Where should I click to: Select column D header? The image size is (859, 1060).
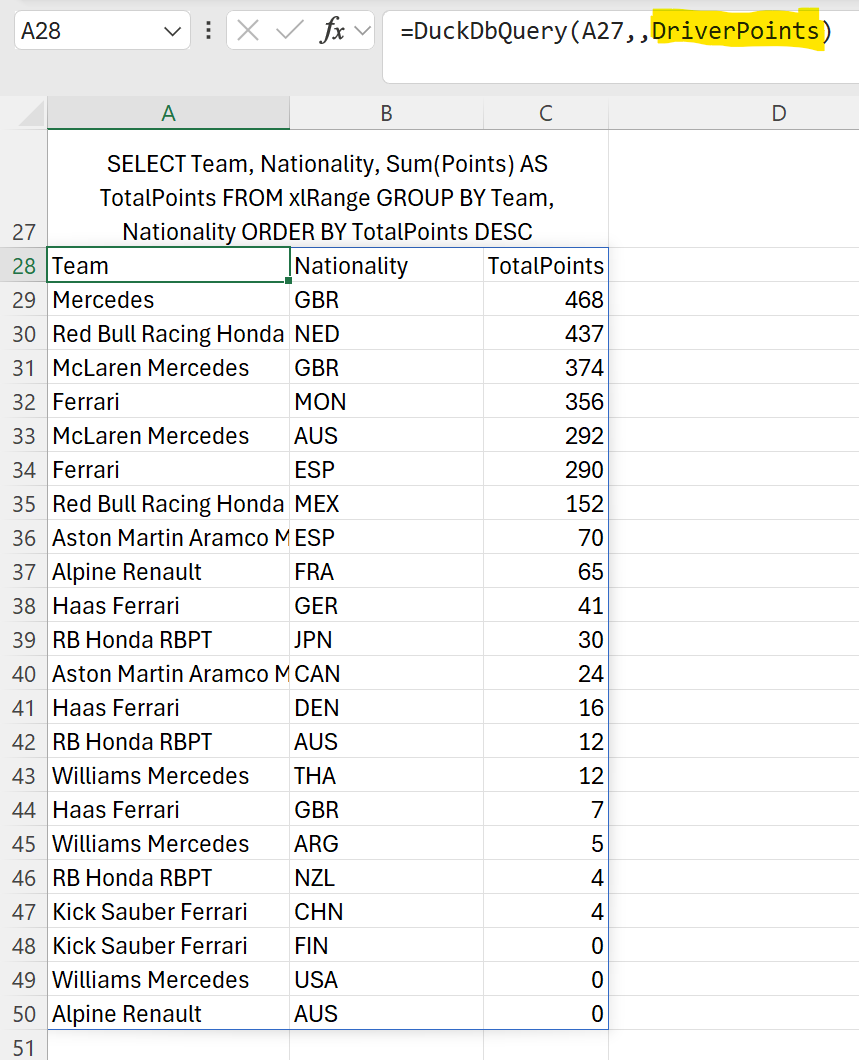(x=778, y=113)
